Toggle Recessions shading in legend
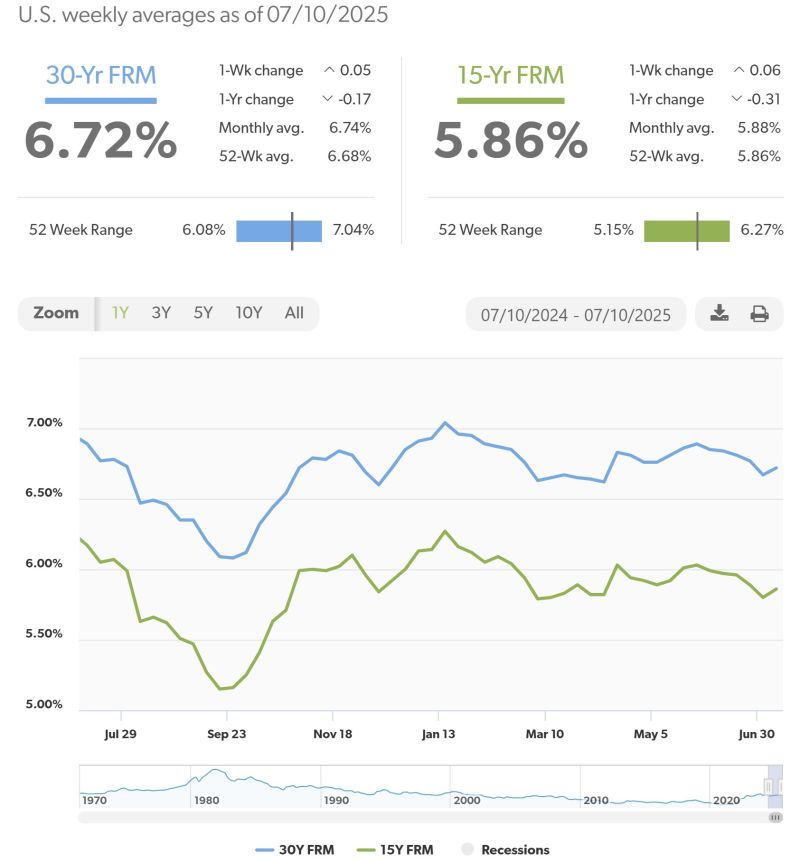This screenshot has width=800, height=862. (x=505, y=849)
